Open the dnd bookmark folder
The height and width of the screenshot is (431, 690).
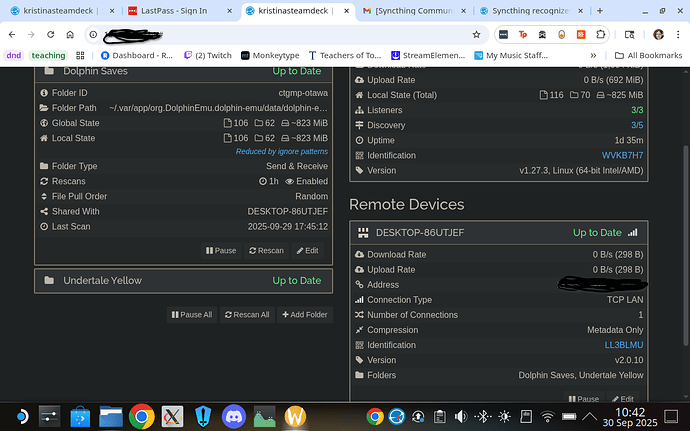pos(14,55)
